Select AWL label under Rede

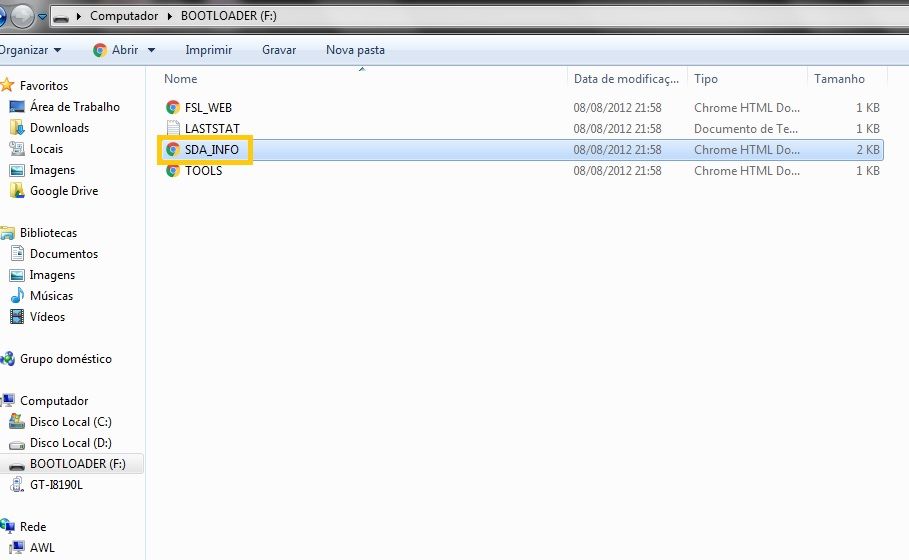(42, 547)
